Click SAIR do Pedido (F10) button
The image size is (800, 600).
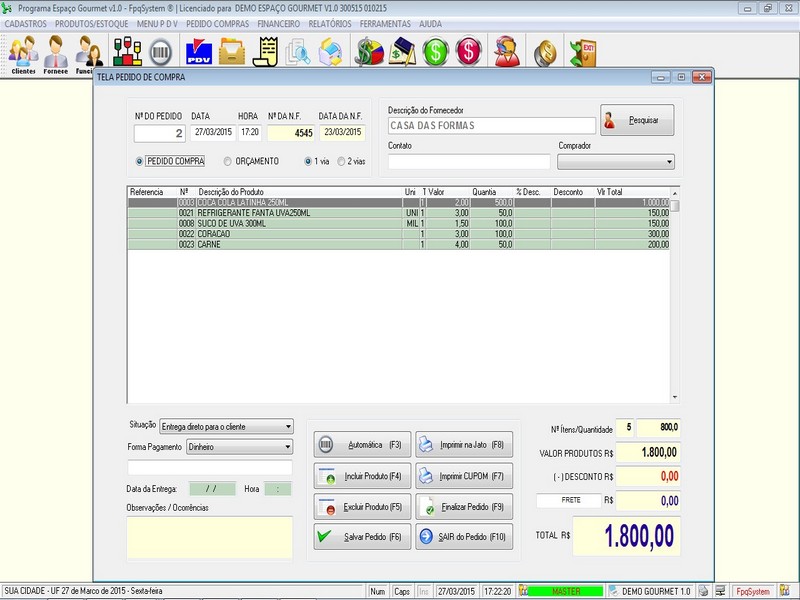(x=464, y=537)
